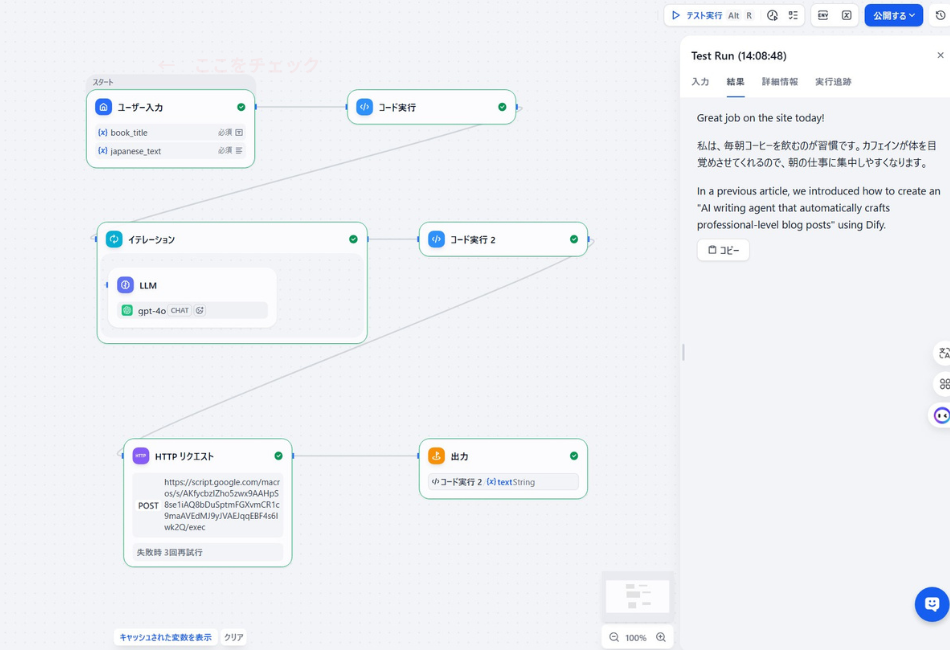Open the 実行追跡 tracing tab
Image resolution: width=950 pixels, height=650 pixels.
click(833, 82)
